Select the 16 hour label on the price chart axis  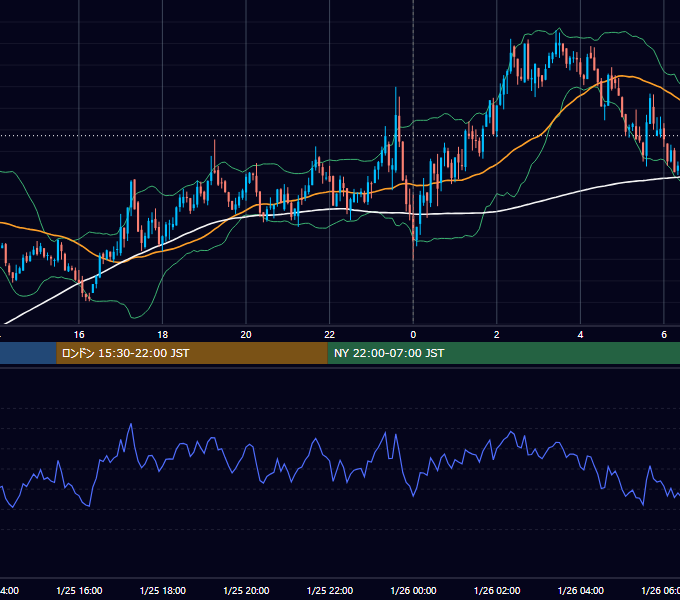point(79,335)
